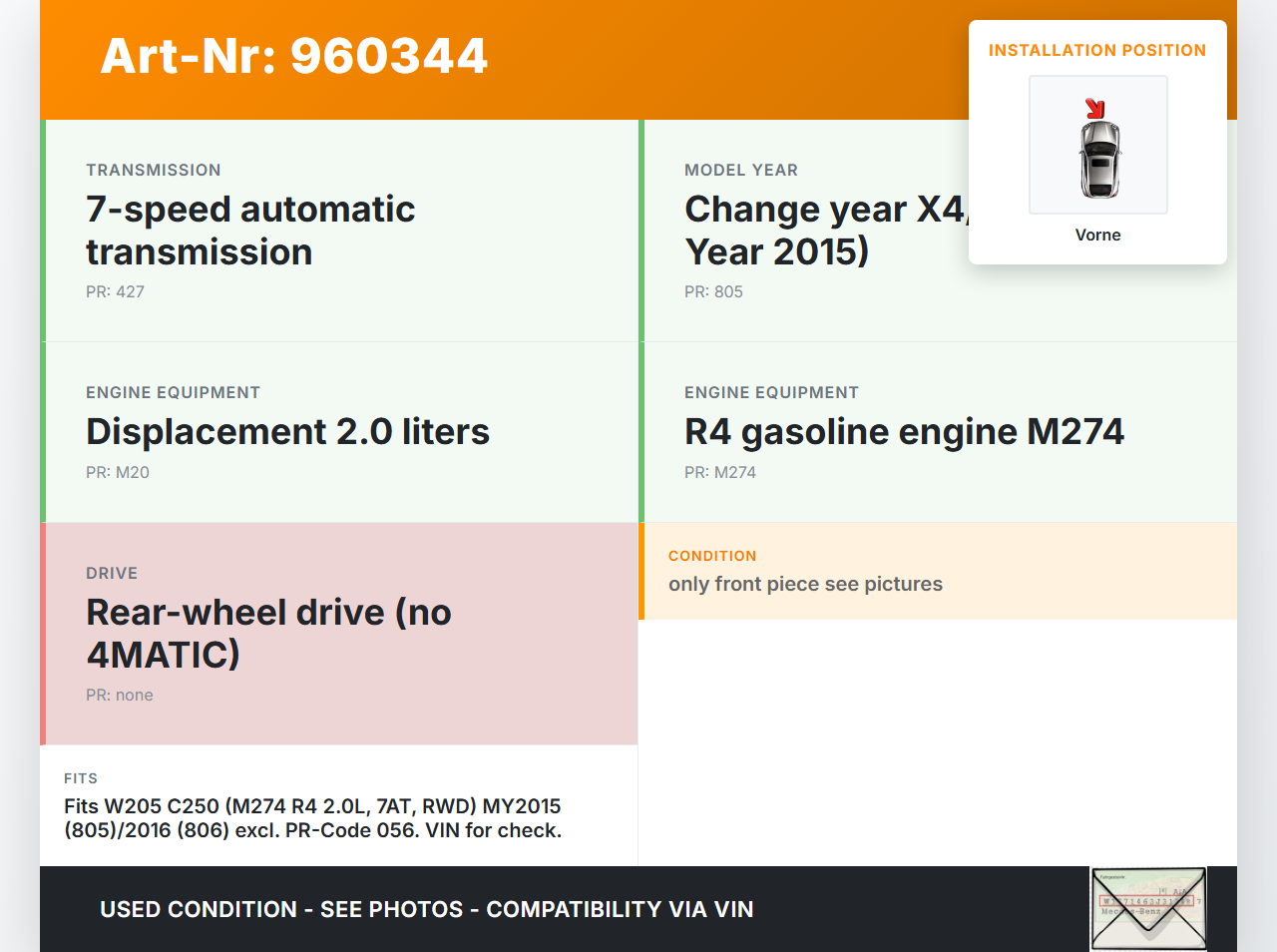Click the PR: 805 code
The image size is (1277, 952).
(x=713, y=291)
